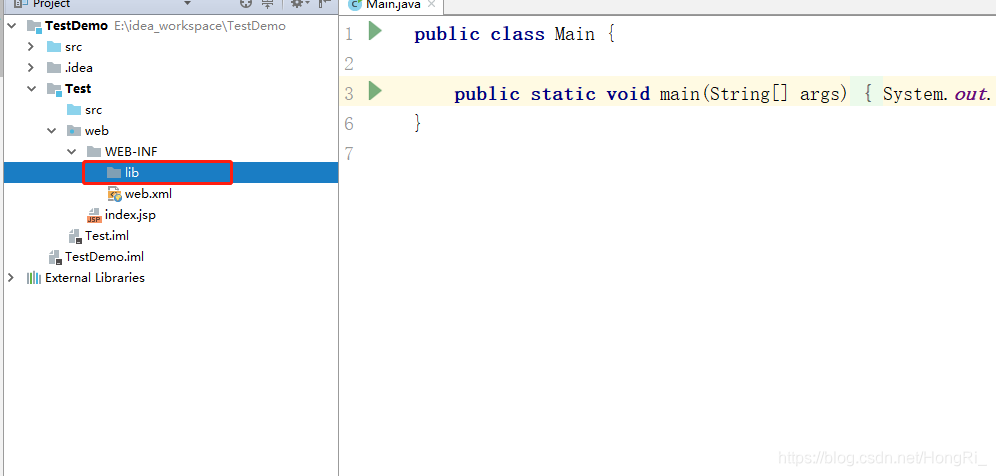Screen dimensions: 996x476
Task: Collapse the web folder
Action: click(51, 131)
